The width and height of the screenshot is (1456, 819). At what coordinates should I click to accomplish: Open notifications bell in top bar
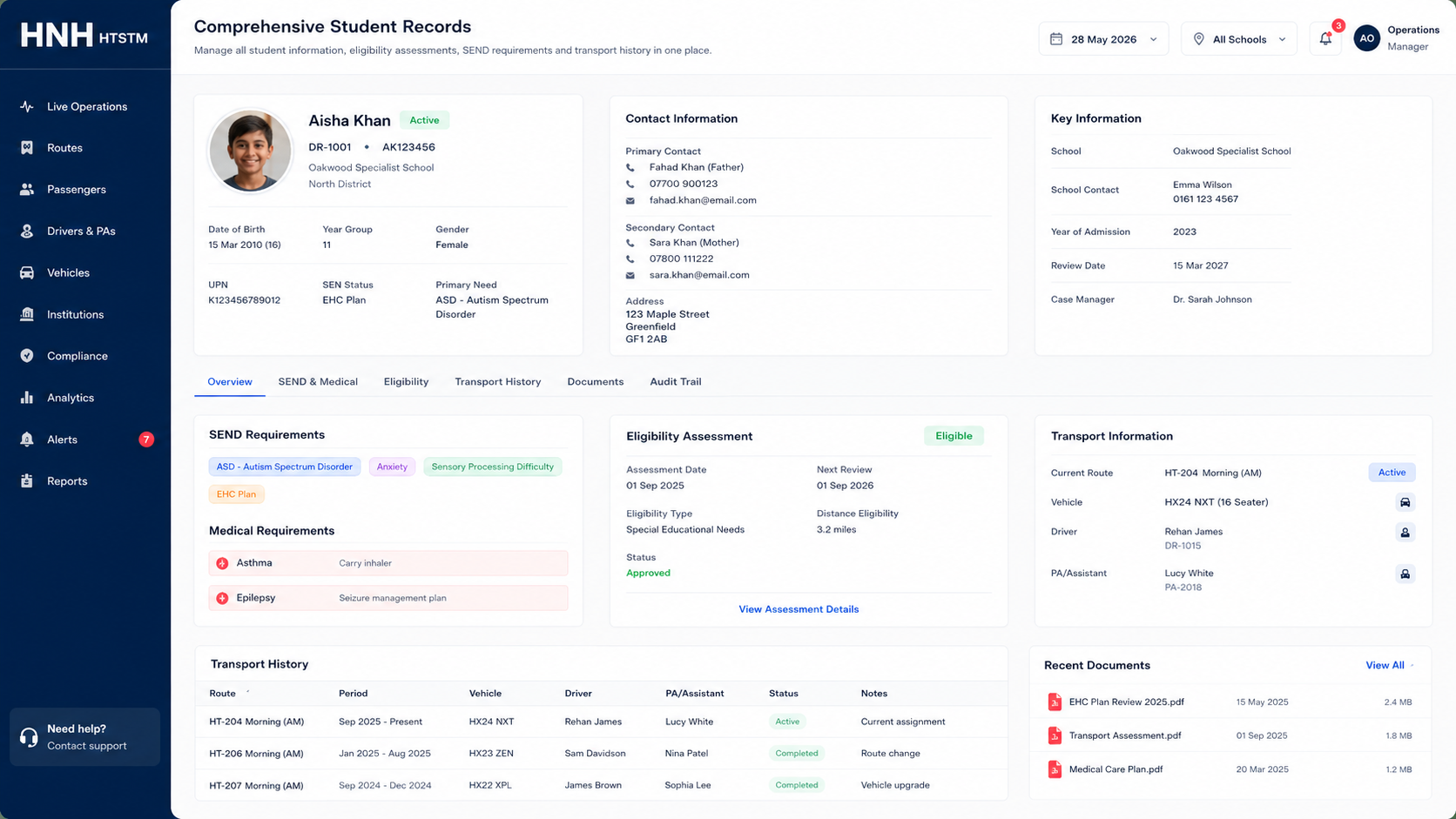(1325, 38)
